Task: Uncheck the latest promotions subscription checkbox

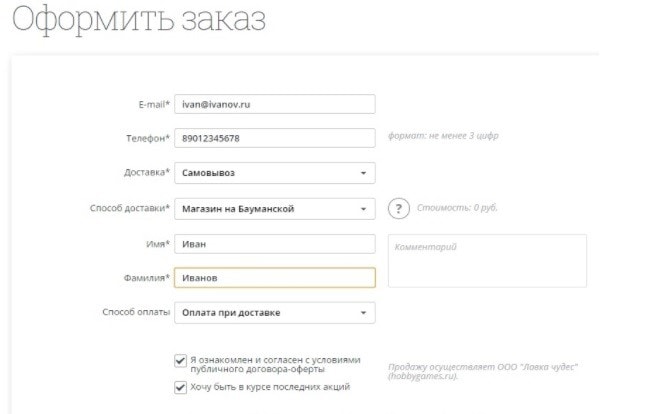Action: click(x=180, y=386)
